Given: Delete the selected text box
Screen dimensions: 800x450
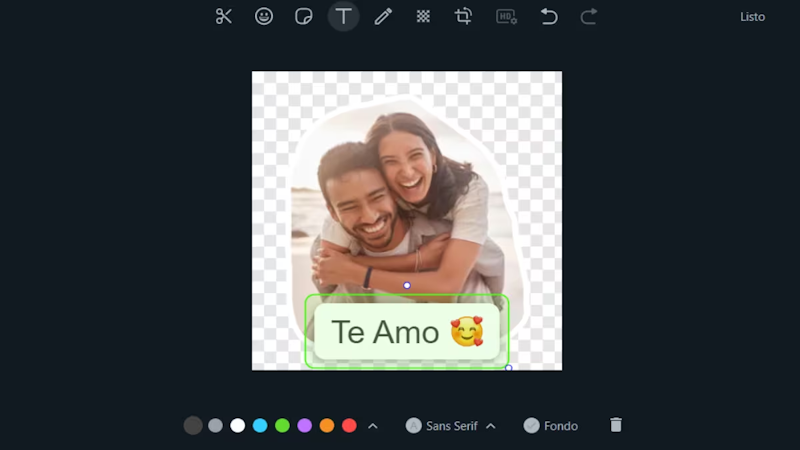Looking at the screenshot, I should pos(616,425).
